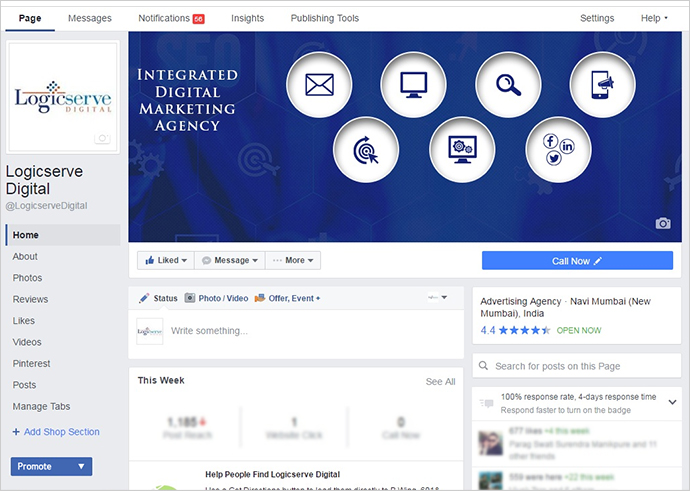This screenshot has width=690, height=491.
Task: Open the Notifications tab
Action: pos(171,18)
